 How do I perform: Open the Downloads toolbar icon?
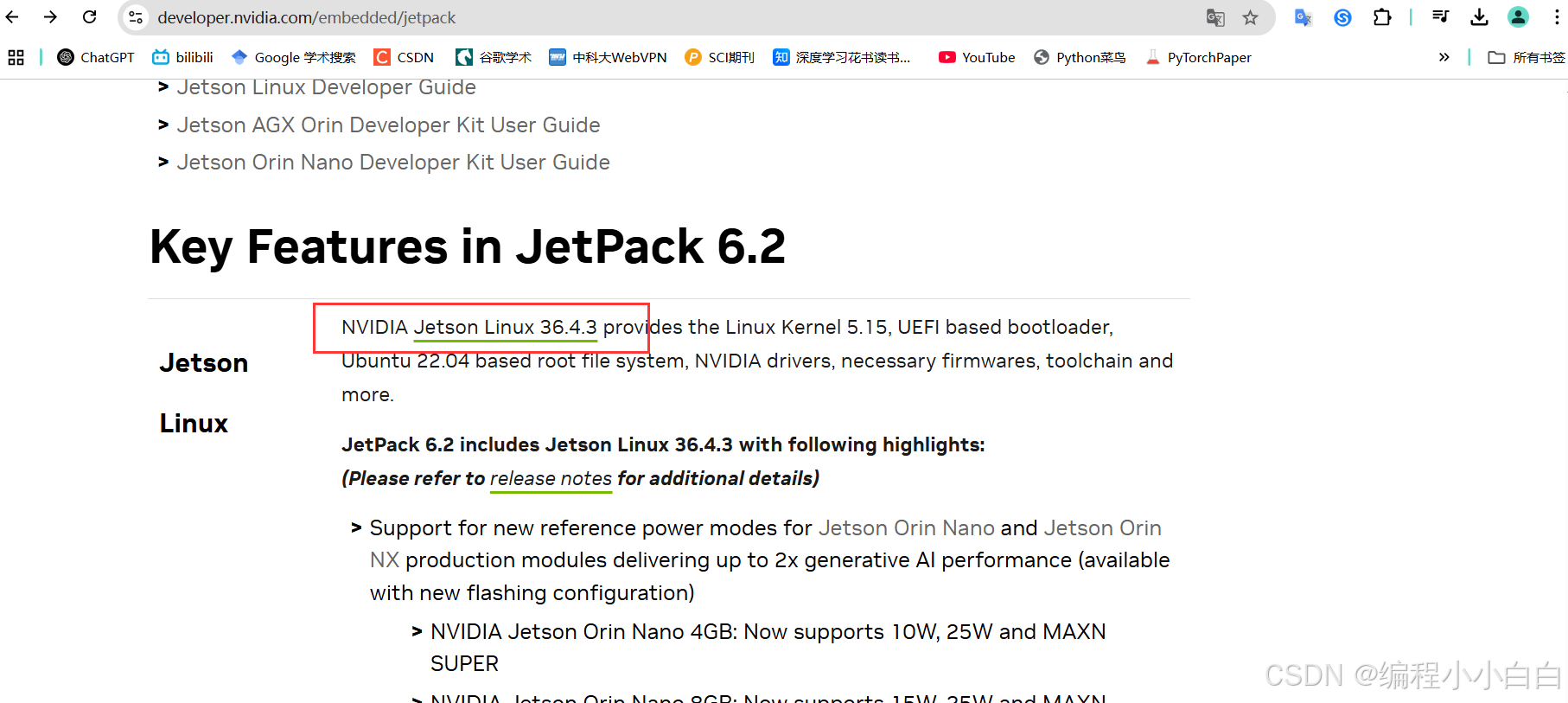click(x=1479, y=16)
